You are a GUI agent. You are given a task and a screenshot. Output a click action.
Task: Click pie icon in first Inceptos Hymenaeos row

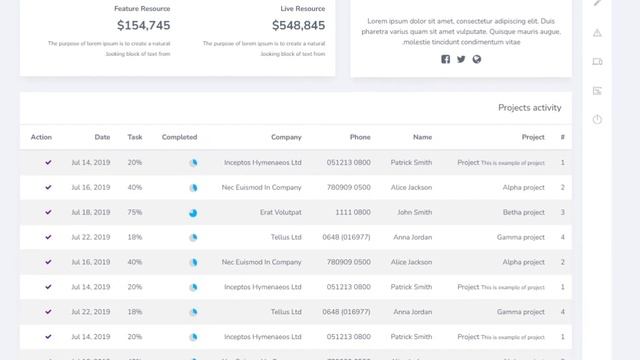(193, 163)
